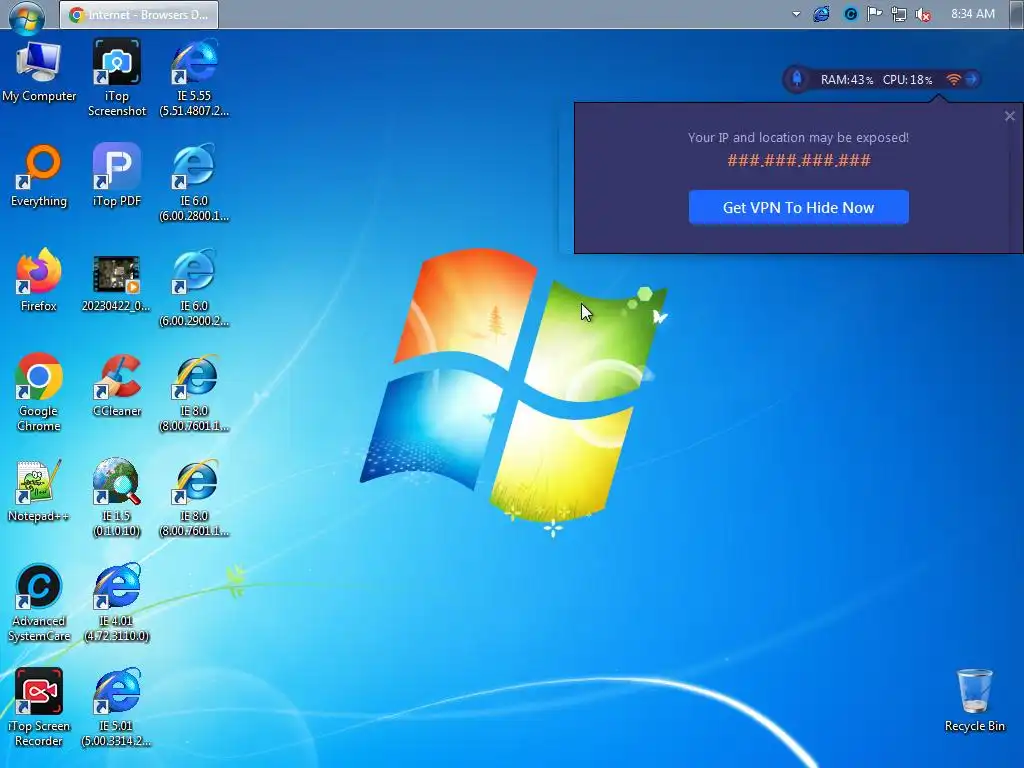Open the My Computer desktop icon
Screen dimensions: 1024x768
[39, 71]
